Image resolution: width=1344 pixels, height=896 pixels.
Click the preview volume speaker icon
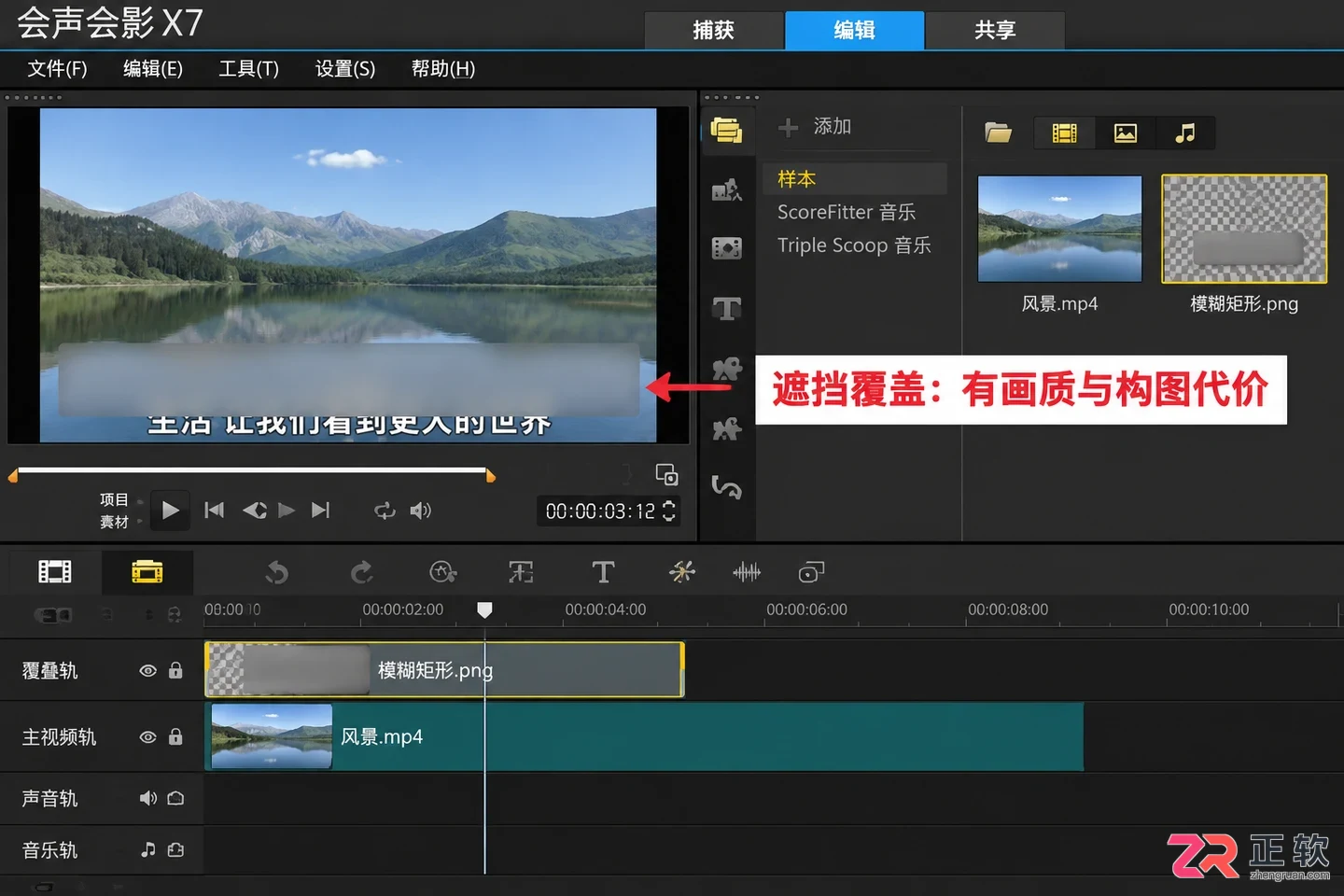420,511
